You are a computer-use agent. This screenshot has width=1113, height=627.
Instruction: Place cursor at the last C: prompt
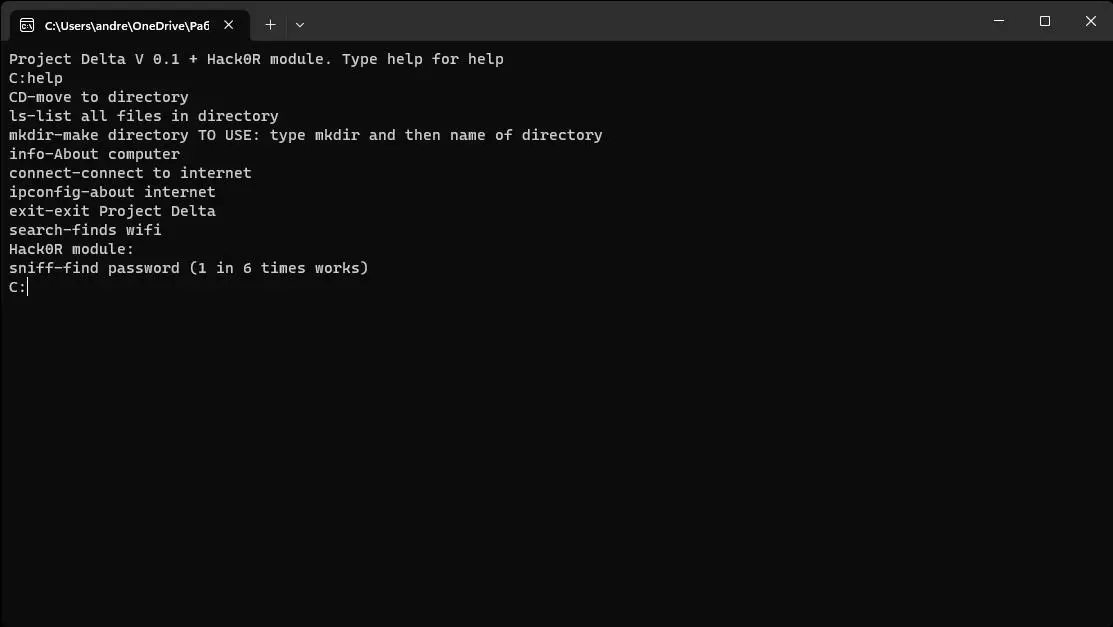28,288
